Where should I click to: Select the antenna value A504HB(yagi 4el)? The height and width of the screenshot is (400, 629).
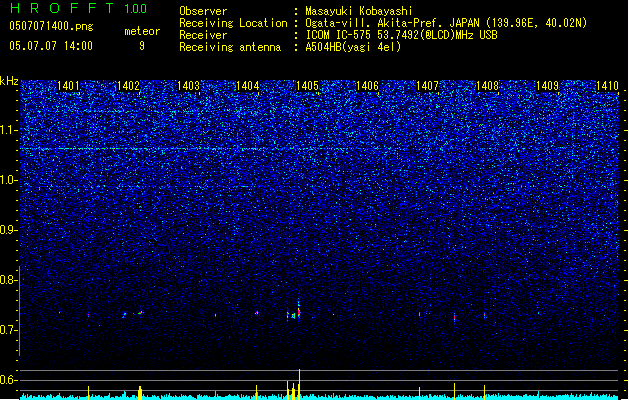click(353, 47)
